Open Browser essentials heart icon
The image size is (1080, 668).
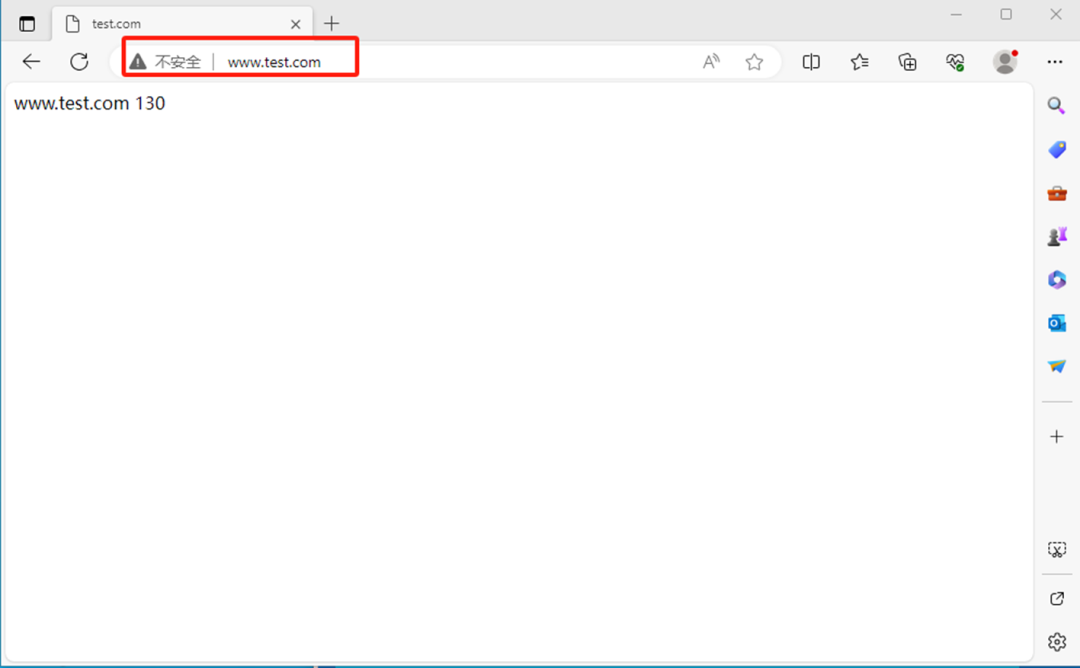[x=955, y=62]
